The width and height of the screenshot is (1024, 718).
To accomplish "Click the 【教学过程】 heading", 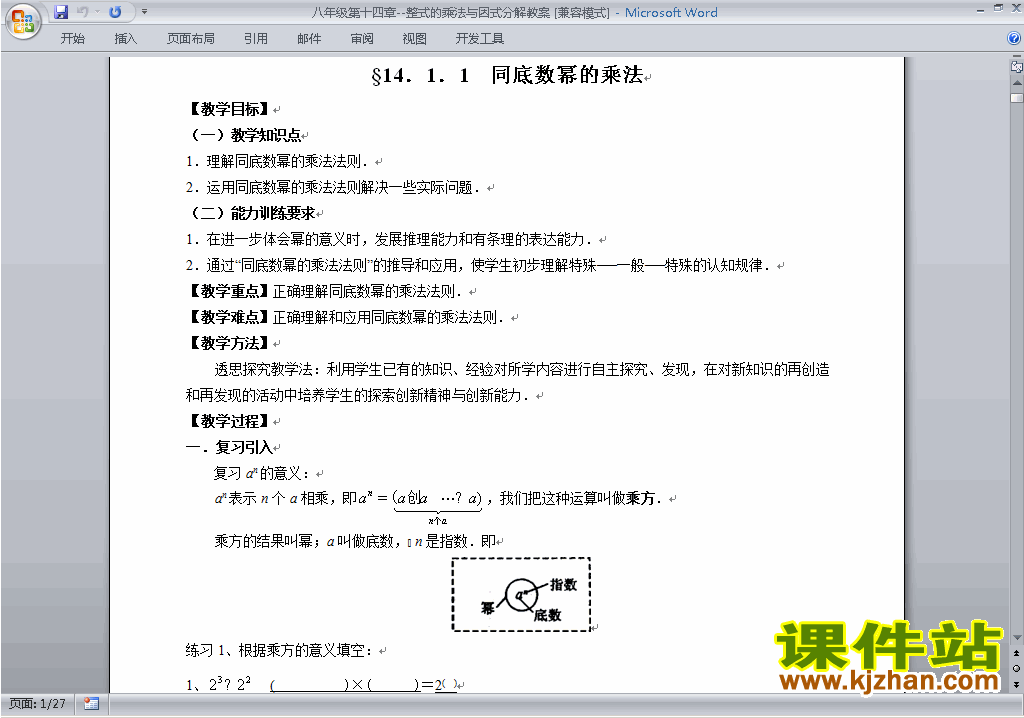I will [229, 421].
